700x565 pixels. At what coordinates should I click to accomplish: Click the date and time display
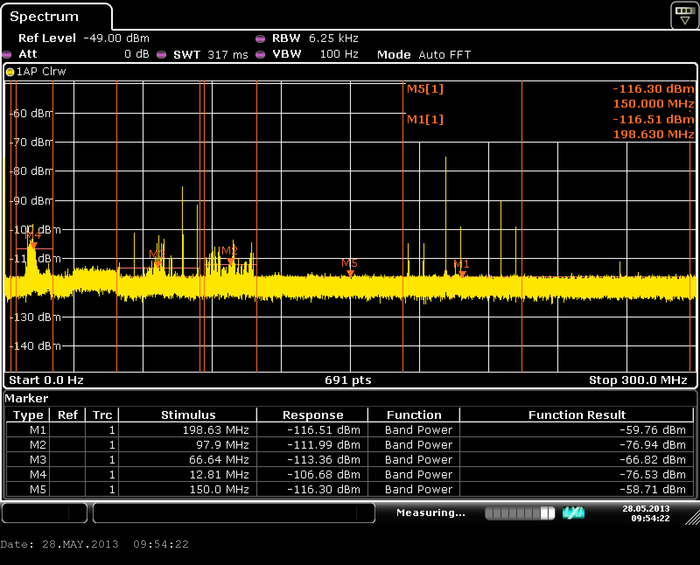pyautogui.click(x=644, y=513)
